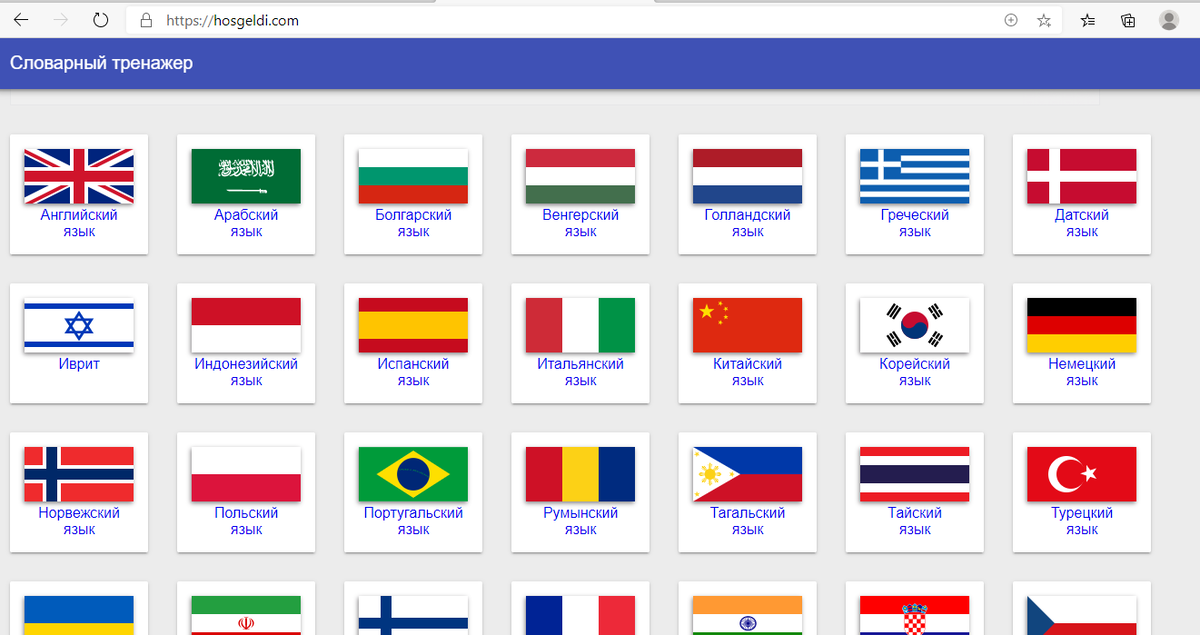Select the Ukrainian flag card
1200x635 pixels.
point(79,608)
